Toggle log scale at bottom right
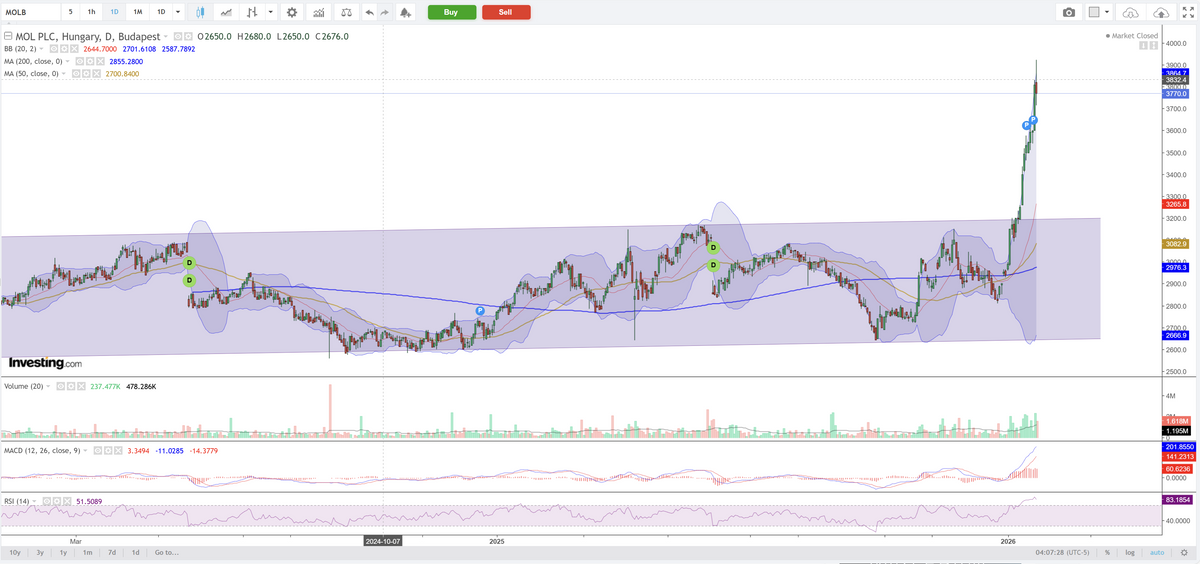Image resolution: width=1200 pixels, height=564 pixels. point(1129,552)
